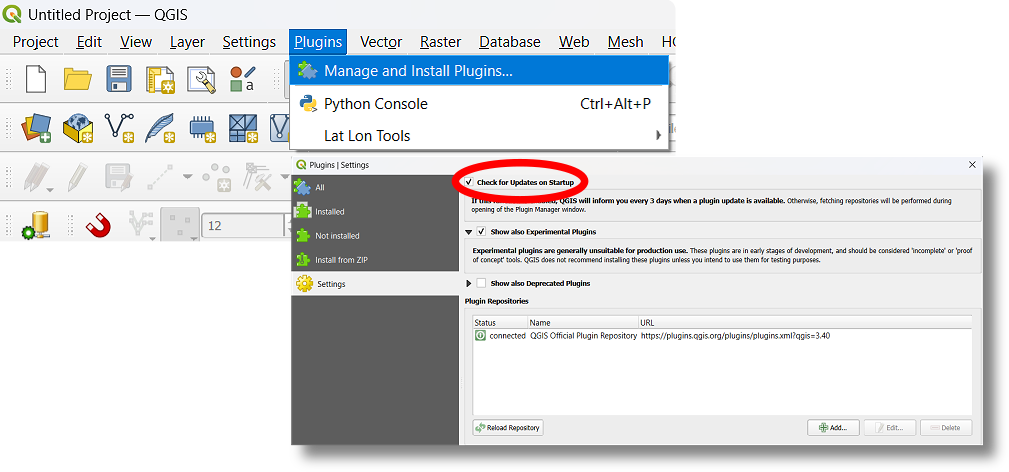This screenshot has width=1009, height=472.
Task: Open a project with the yellow folder icon
Action: (78, 79)
